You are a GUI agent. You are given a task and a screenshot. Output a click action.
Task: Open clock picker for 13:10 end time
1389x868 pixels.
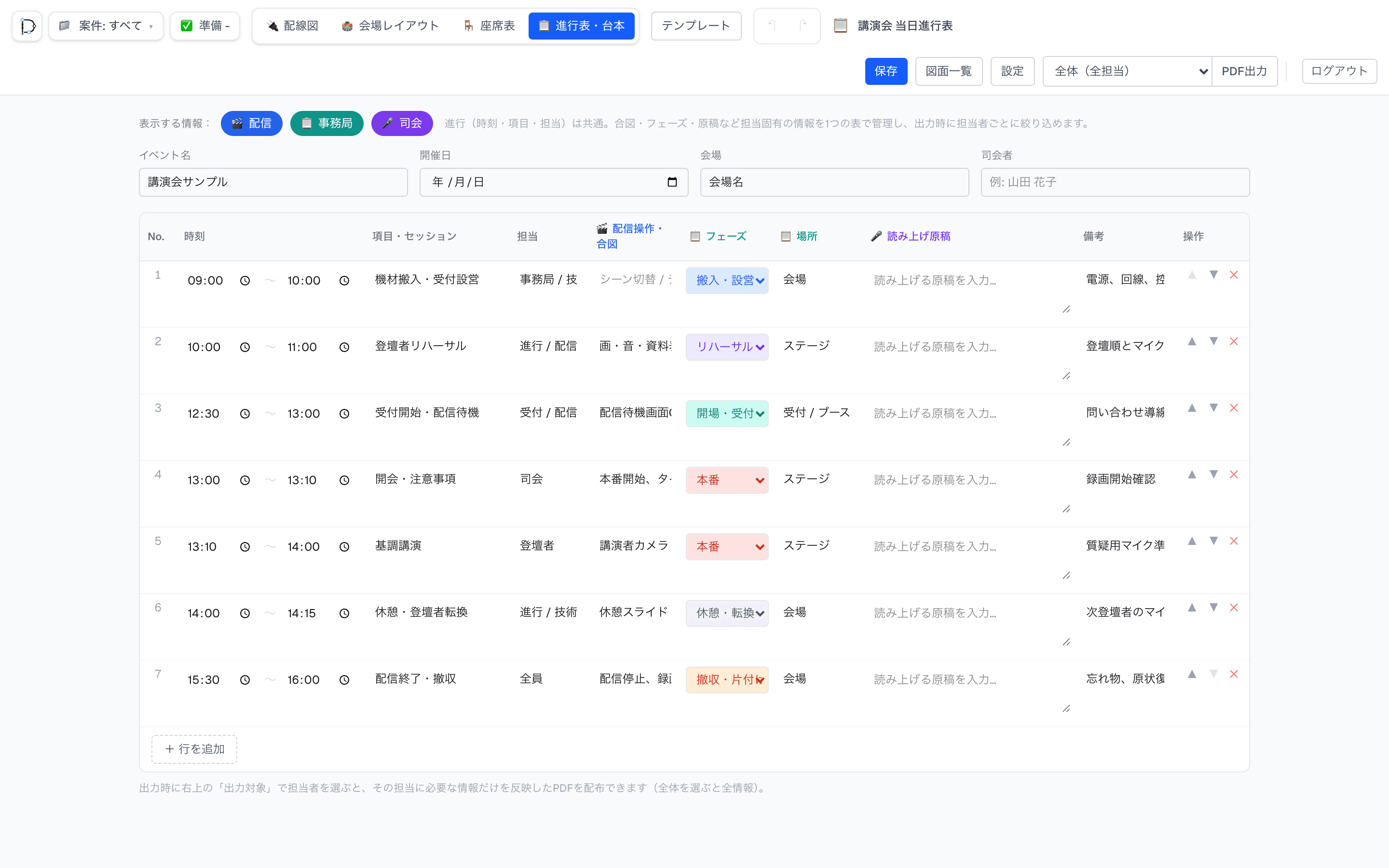point(344,480)
